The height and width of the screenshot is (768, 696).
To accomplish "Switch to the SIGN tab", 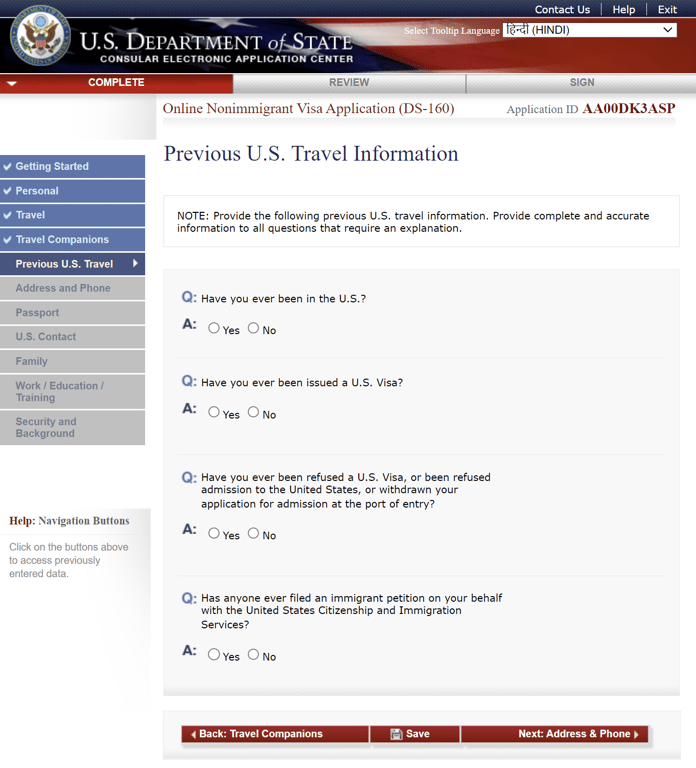I will 582,83.
